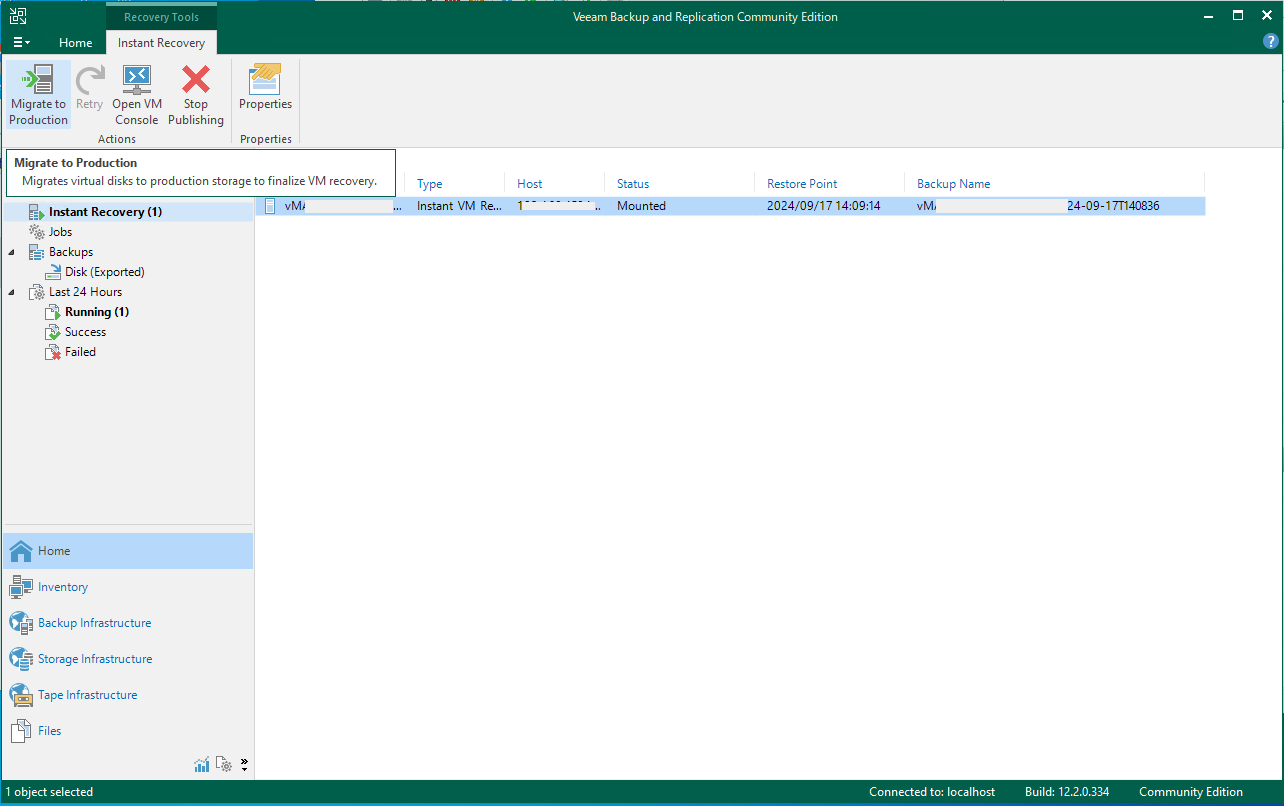Click the Mounted status cell
1284x806 pixels.
point(641,206)
